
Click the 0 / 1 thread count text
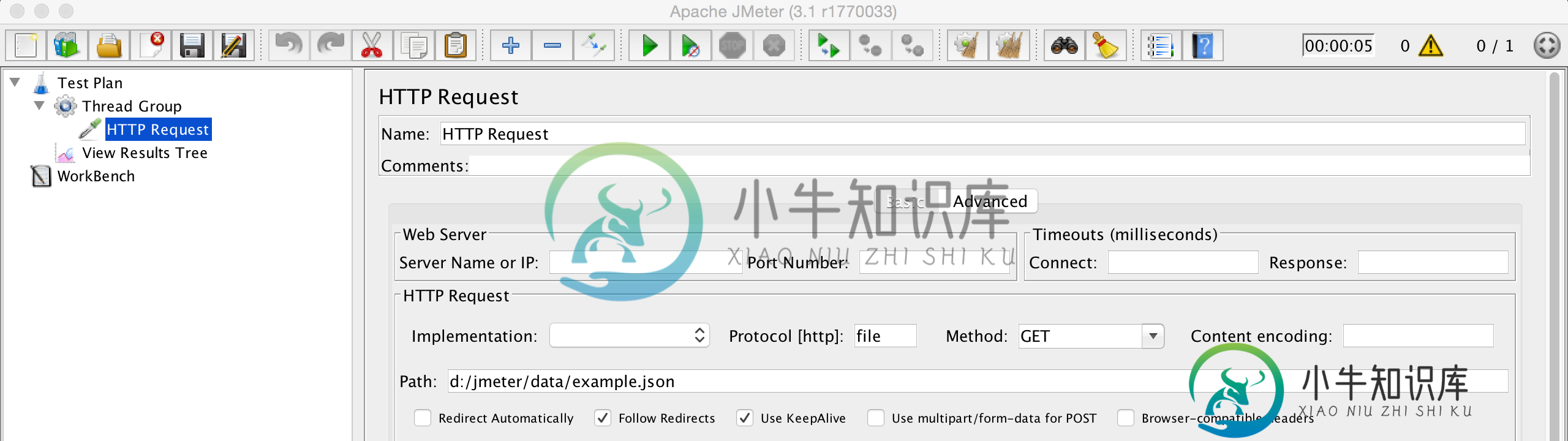tap(1494, 46)
